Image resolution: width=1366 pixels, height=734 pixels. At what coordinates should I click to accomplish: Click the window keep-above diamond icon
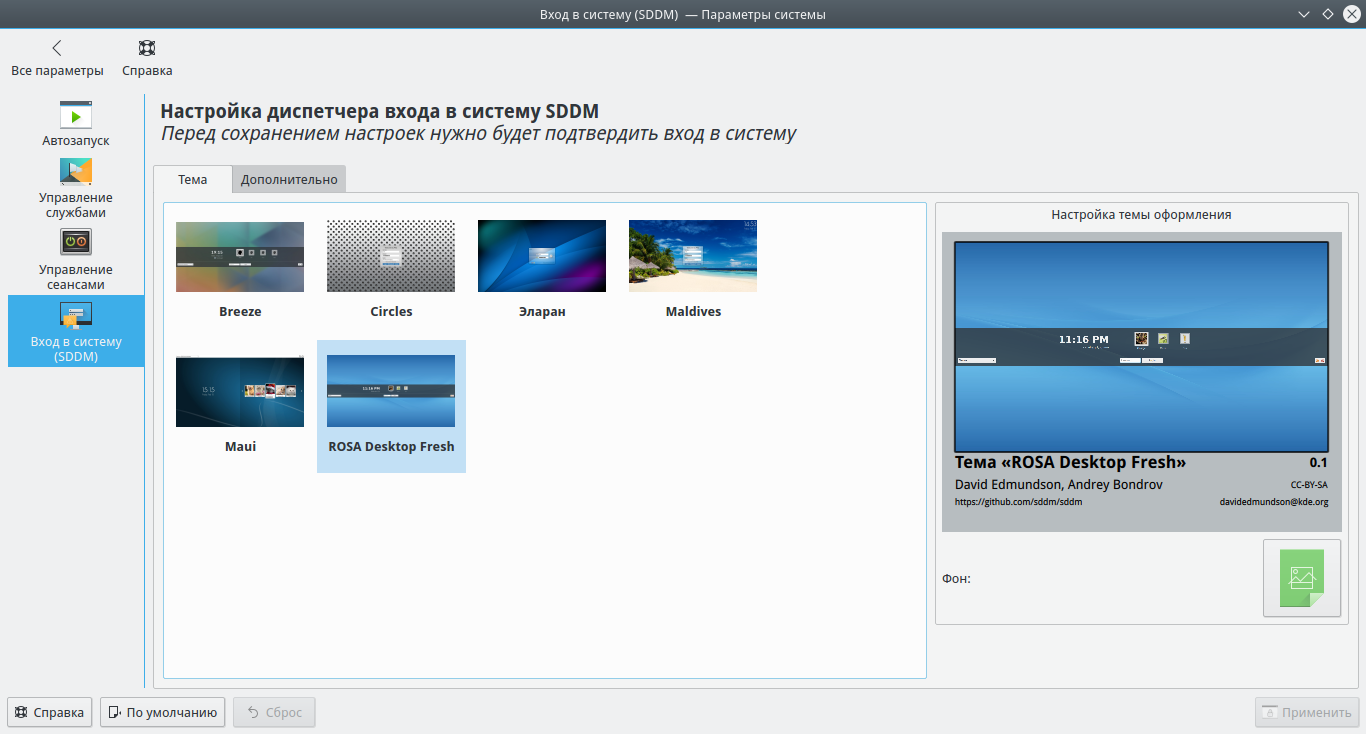(1327, 14)
